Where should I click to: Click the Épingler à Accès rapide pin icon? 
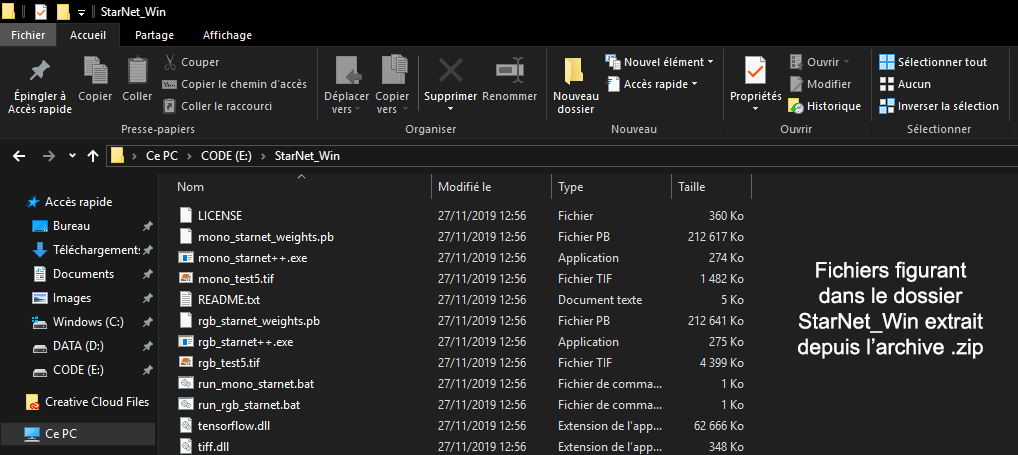tap(39, 72)
